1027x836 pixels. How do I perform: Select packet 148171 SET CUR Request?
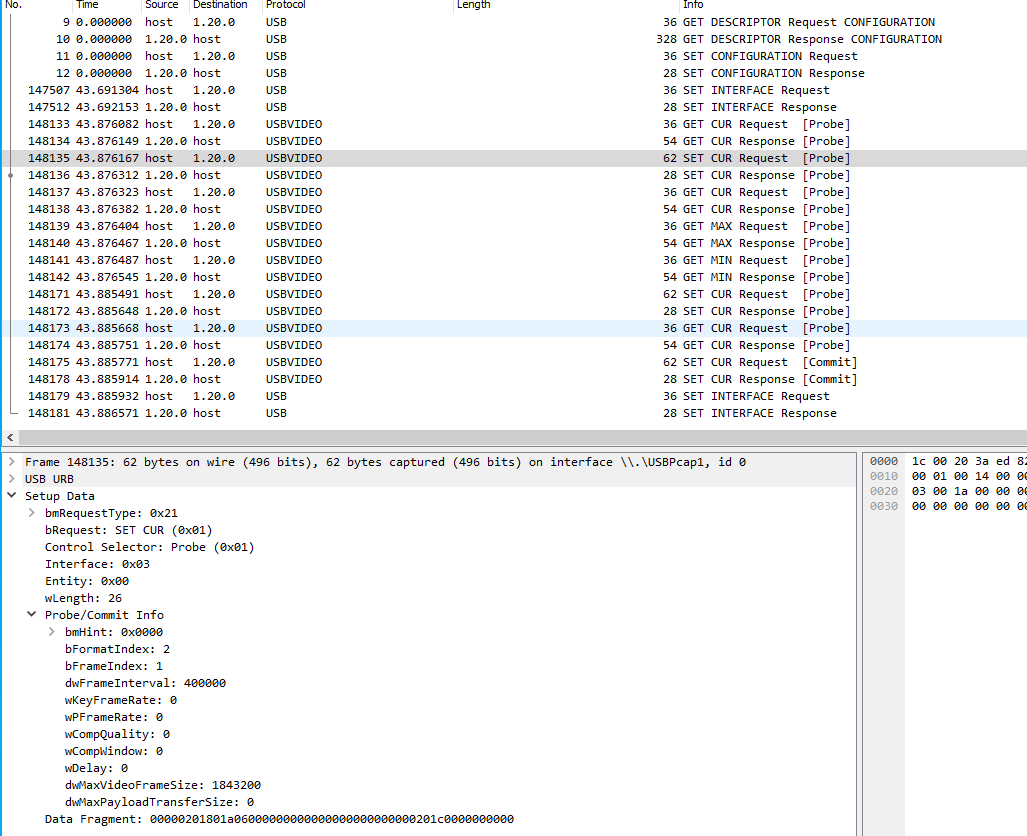point(514,295)
